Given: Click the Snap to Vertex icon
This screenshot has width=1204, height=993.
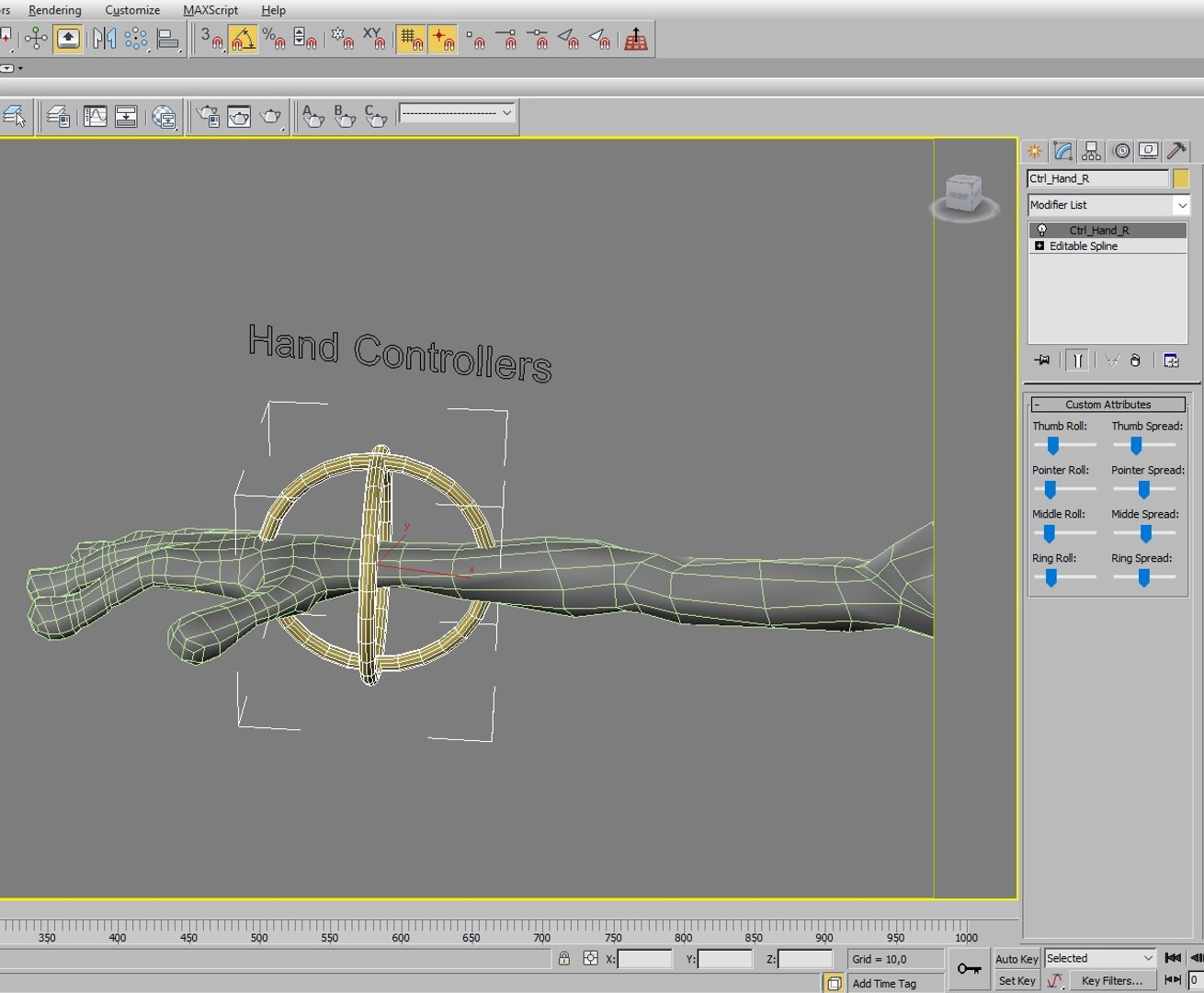Looking at the screenshot, I should [475, 39].
